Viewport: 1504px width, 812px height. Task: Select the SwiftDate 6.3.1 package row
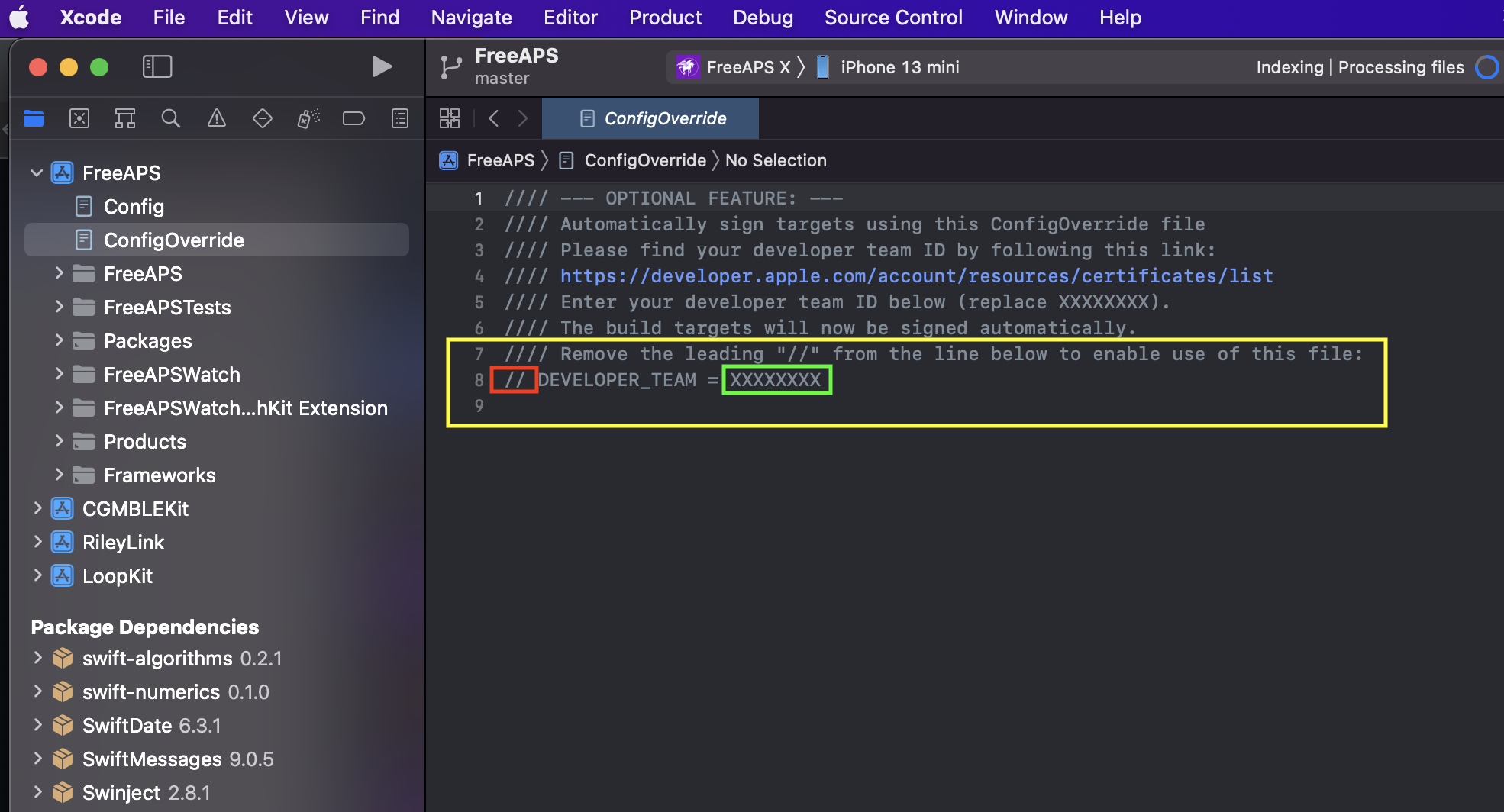[217, 725]
